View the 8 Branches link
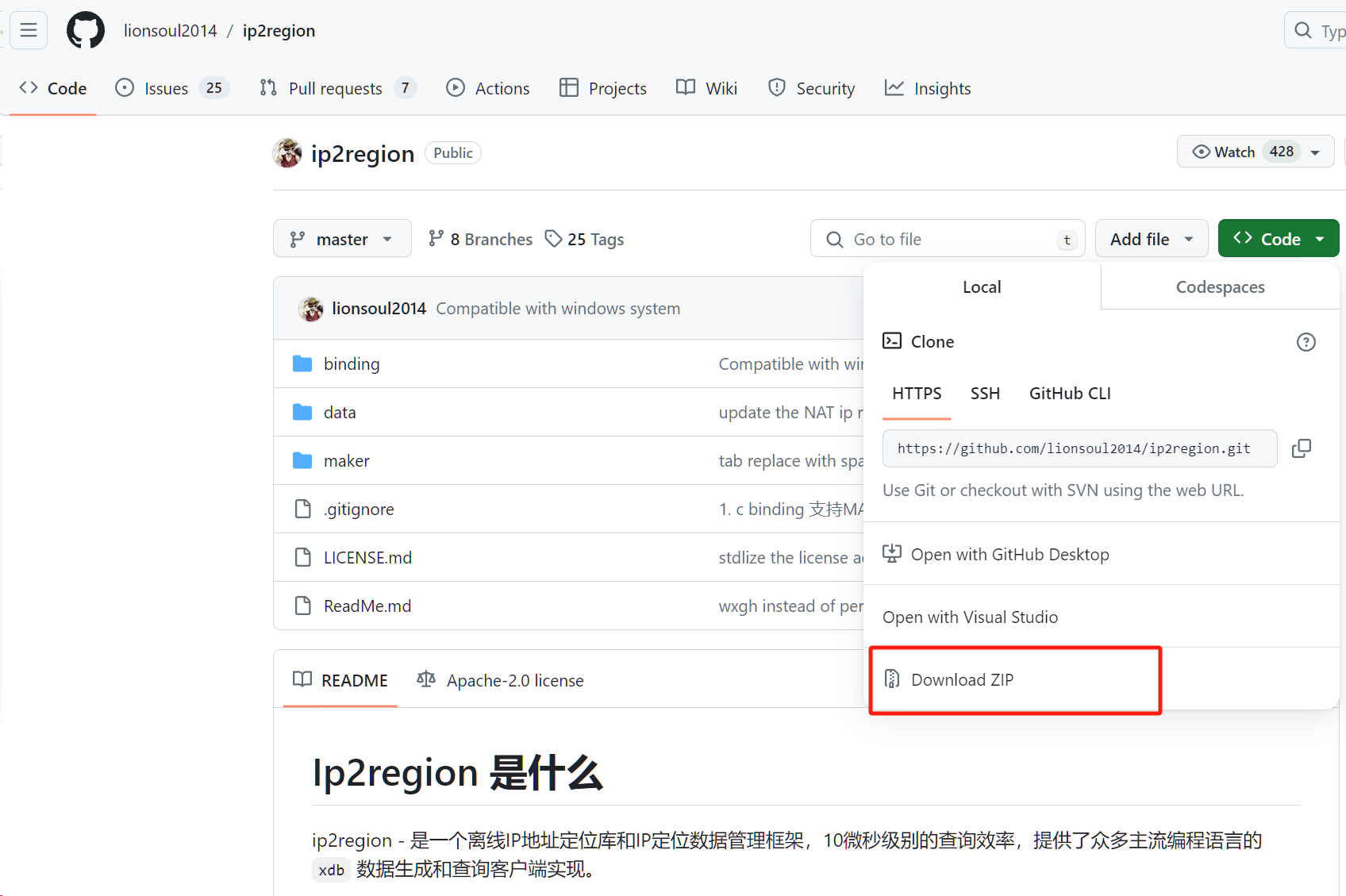The height and width of the screenshot is (896, 1346). 480,239
